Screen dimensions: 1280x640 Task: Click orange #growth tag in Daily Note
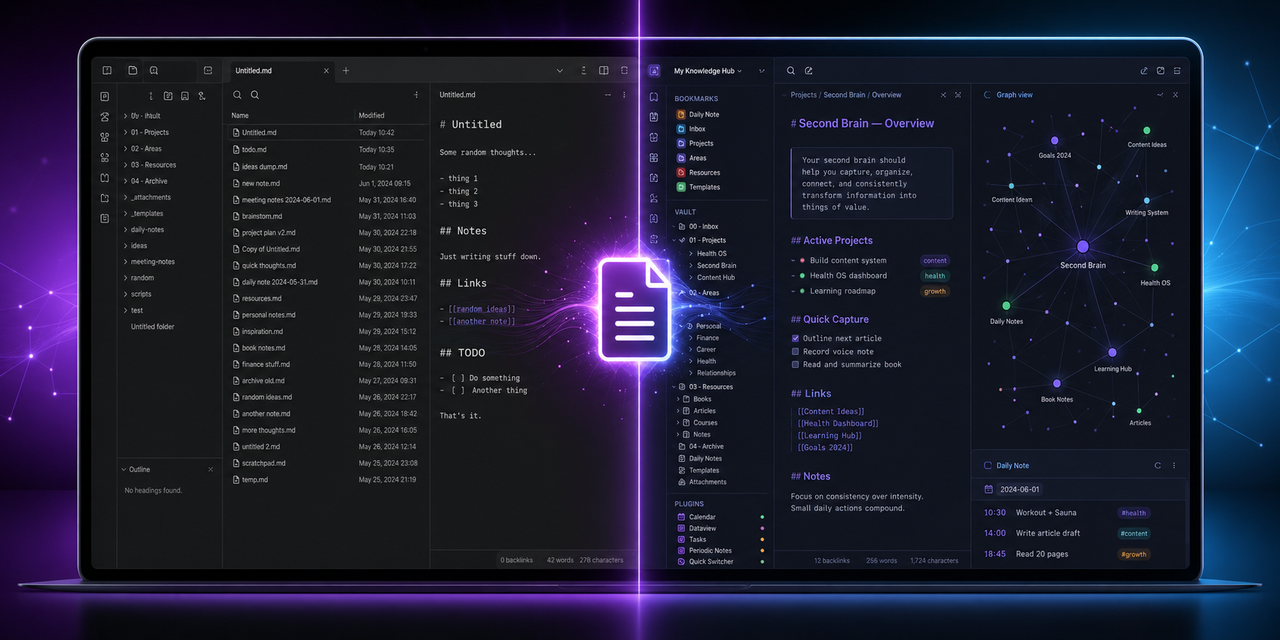tap(1134, 554)
